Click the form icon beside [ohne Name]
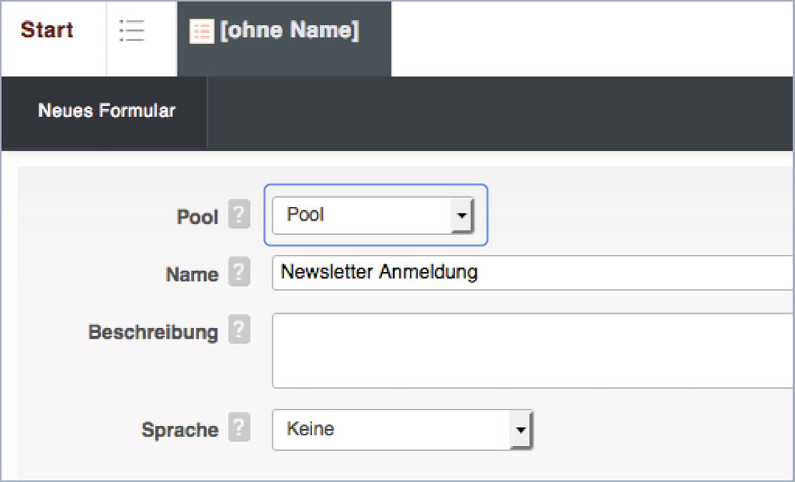The height and width of the screenshot is (482, 795). coord(201,32)
